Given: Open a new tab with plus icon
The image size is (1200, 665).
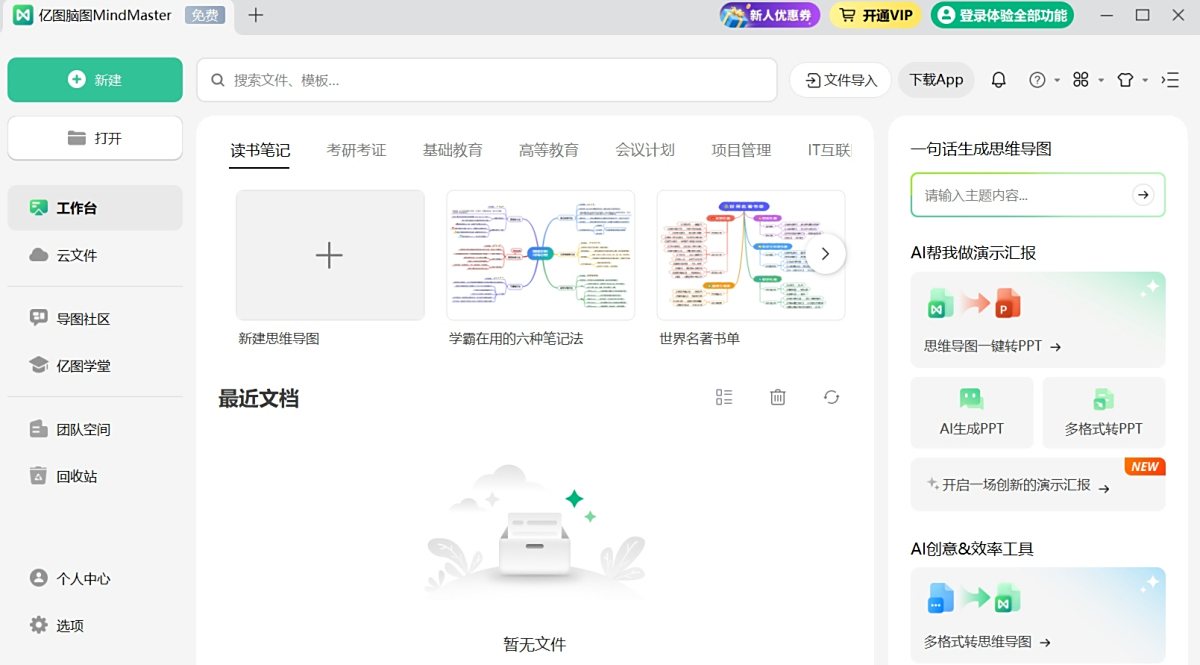Looking at the screenshot, I should (x=256, y=15).
